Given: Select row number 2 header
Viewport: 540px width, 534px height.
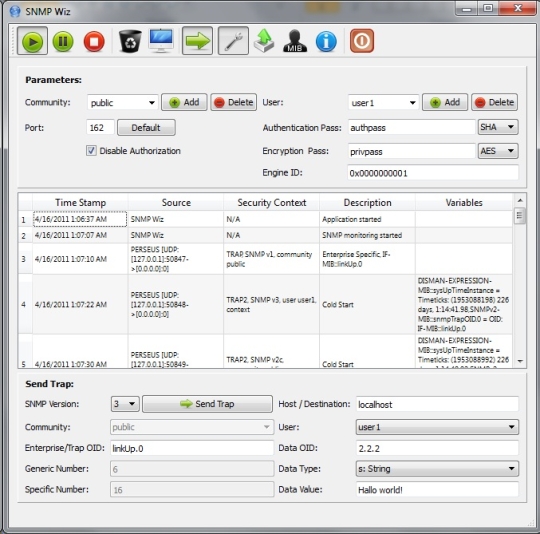Looking at the screenshot, I should (x=25, y=235).
